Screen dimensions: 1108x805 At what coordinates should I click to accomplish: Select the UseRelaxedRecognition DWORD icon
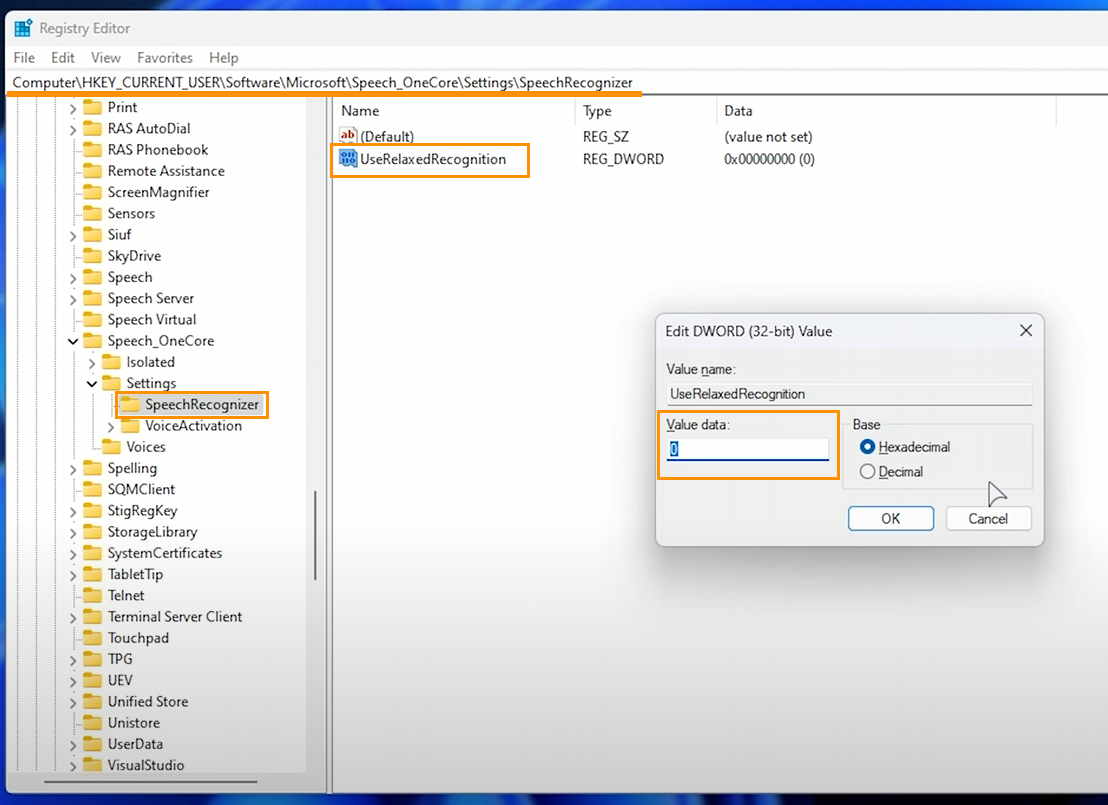tap(348, 159)
